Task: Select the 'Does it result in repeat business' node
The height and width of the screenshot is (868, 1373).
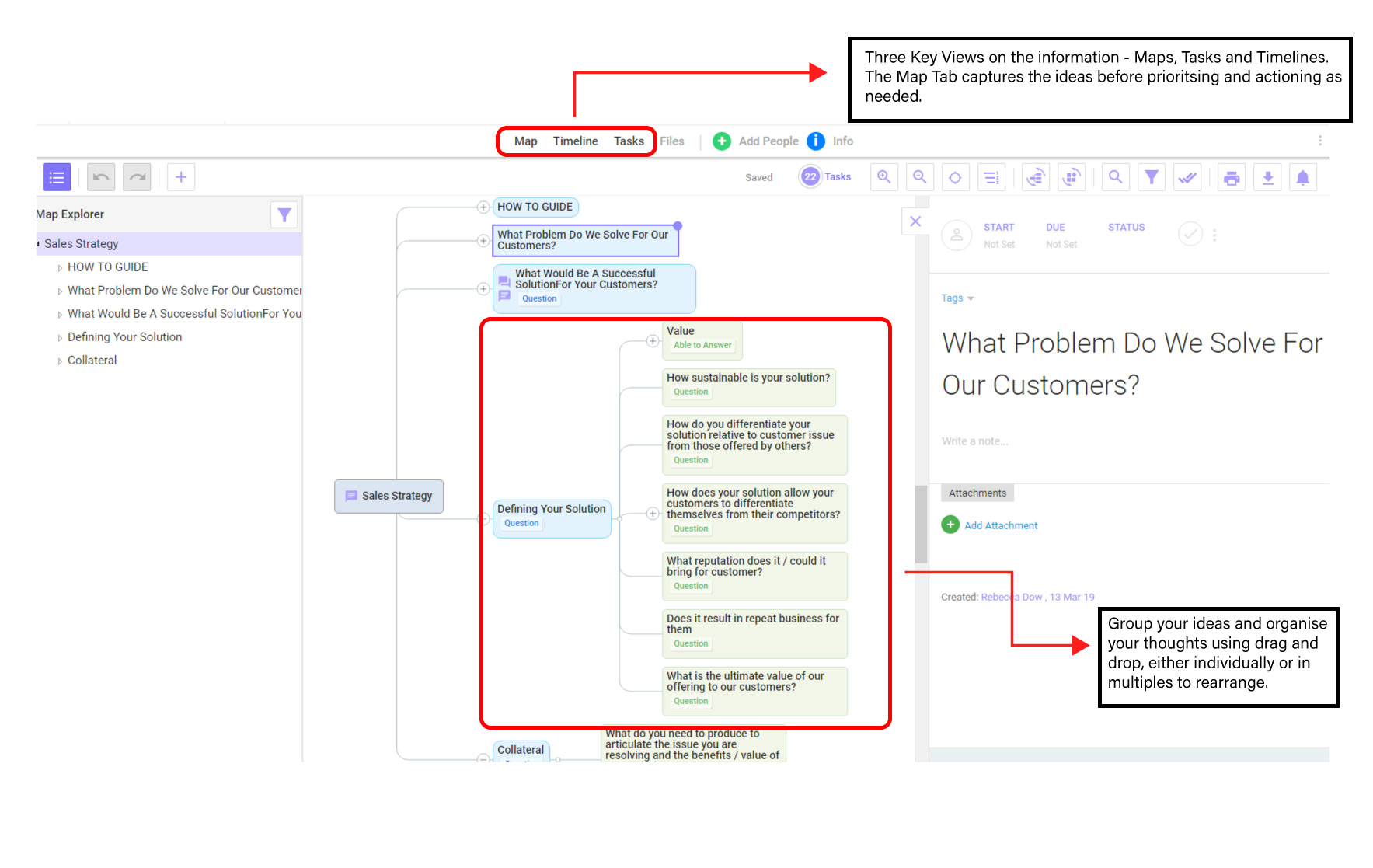Action: [754, 633]
